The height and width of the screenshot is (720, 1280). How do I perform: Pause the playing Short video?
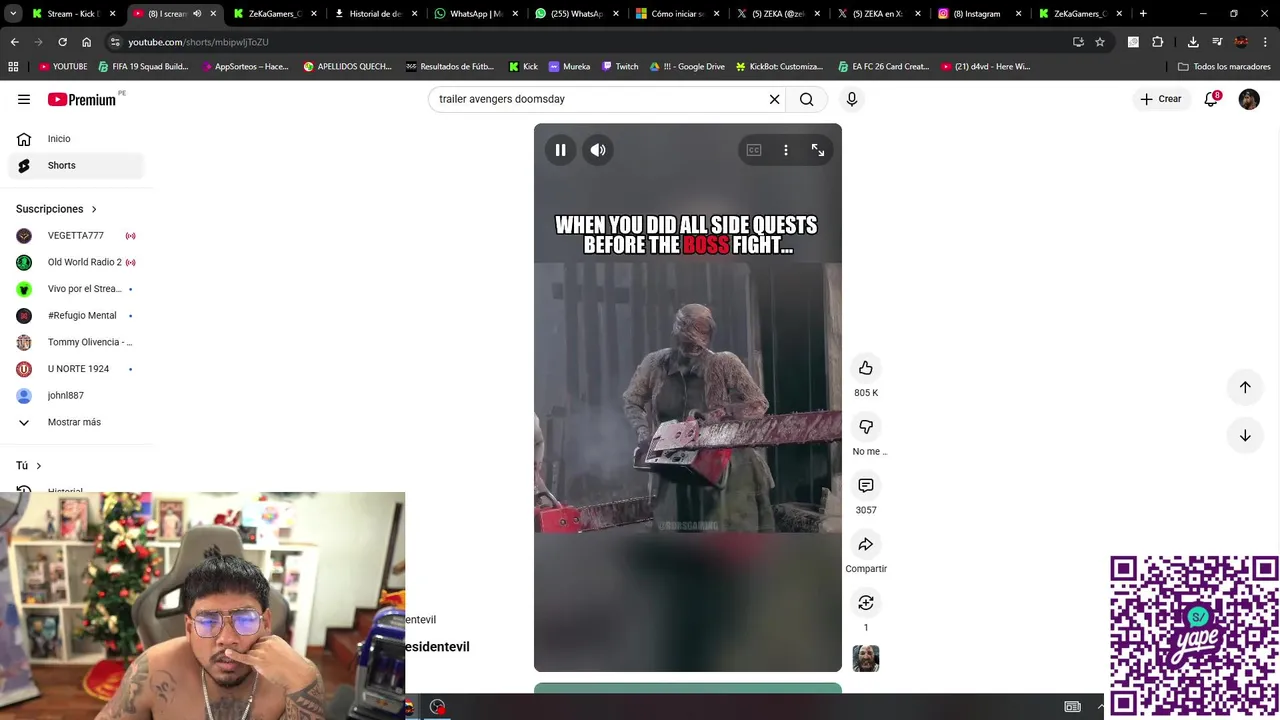[x=560, y=150]
